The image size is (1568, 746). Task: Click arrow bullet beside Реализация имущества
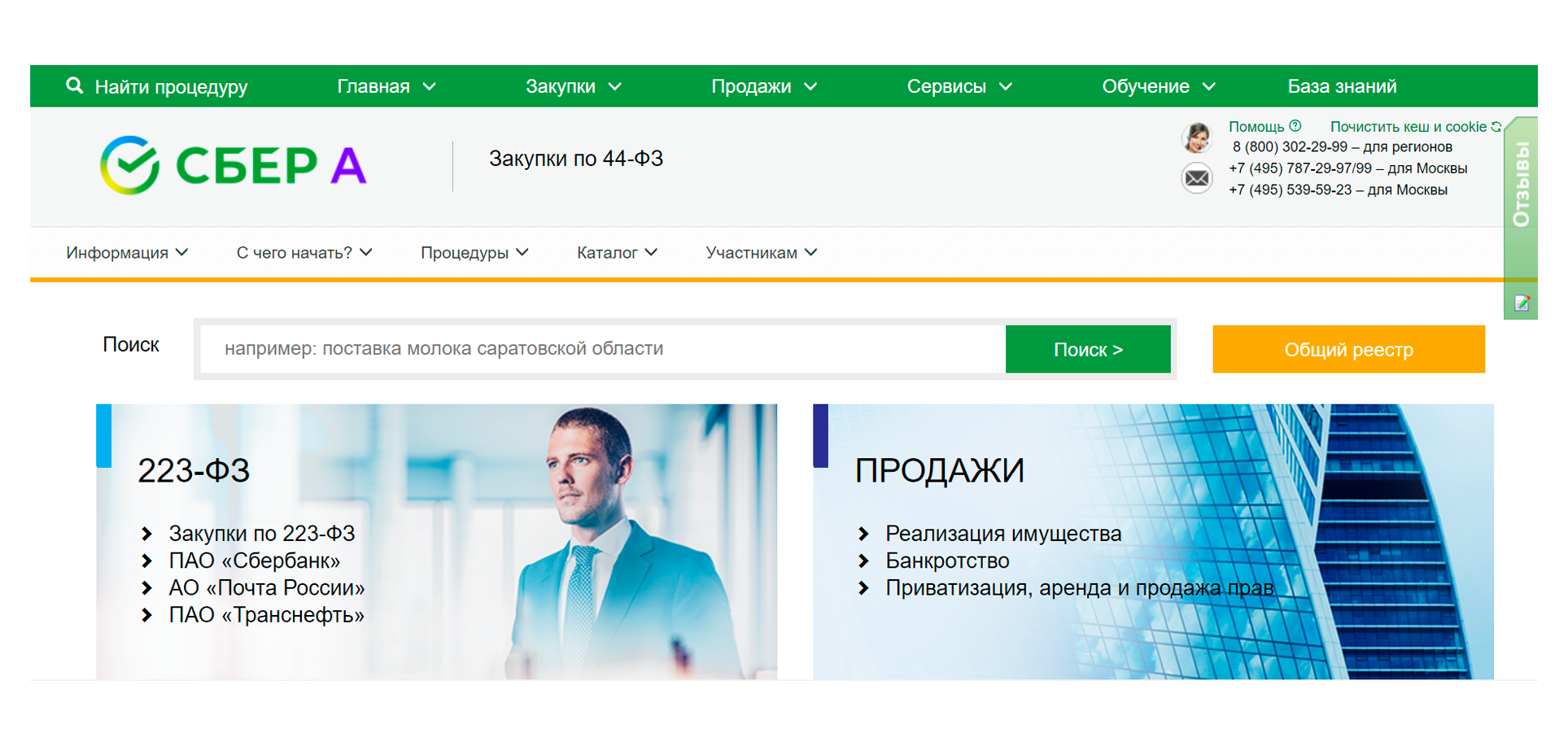tap(863, 534)
